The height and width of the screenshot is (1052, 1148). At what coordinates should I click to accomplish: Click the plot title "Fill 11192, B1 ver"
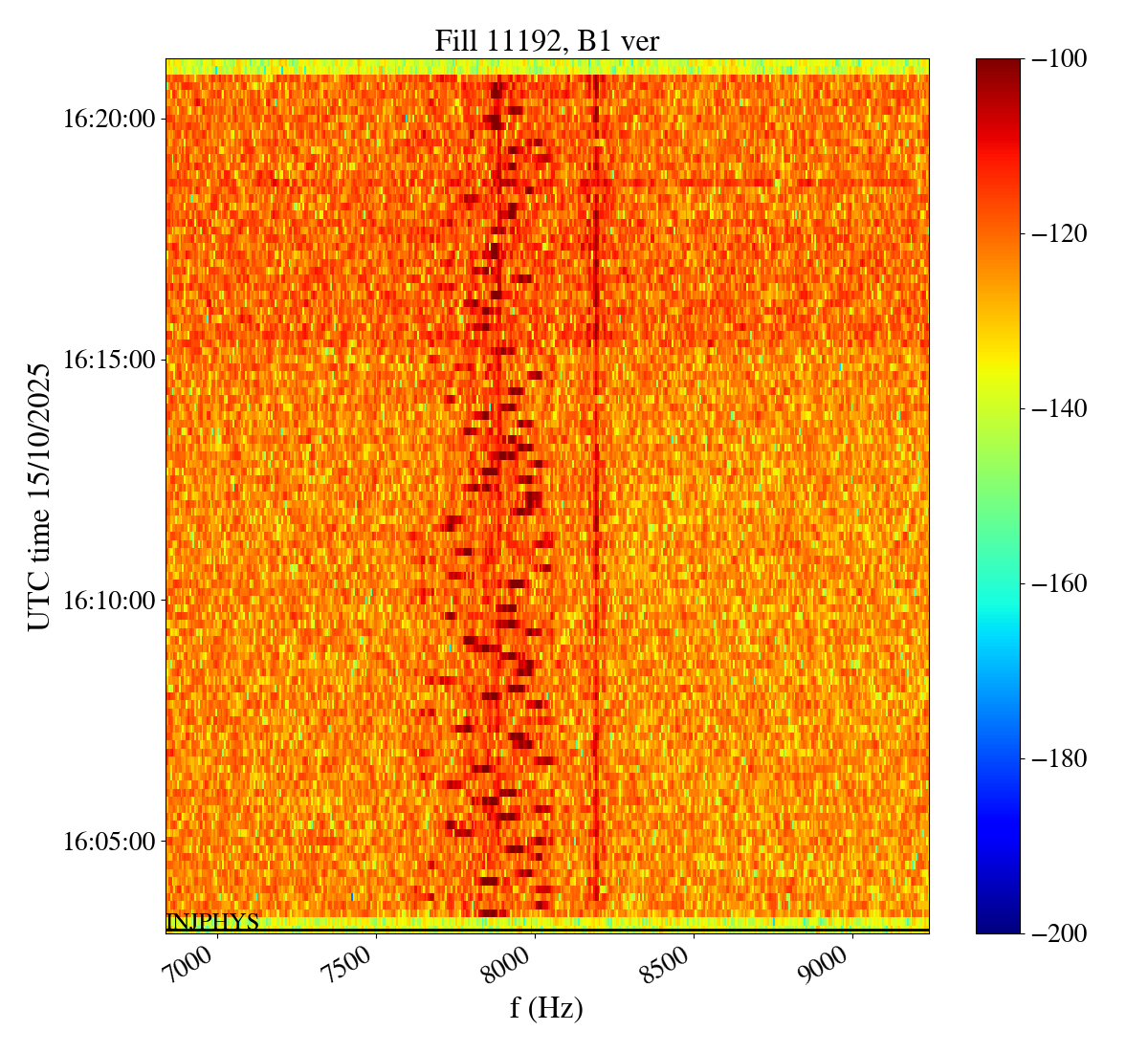click(x=546, y=40)
